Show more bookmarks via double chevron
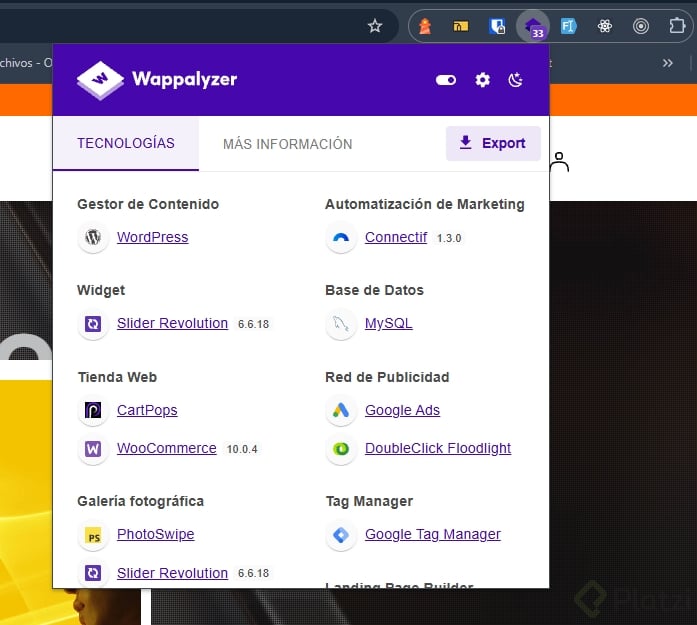This screenshot has width=697, height=625. point(667,63)
